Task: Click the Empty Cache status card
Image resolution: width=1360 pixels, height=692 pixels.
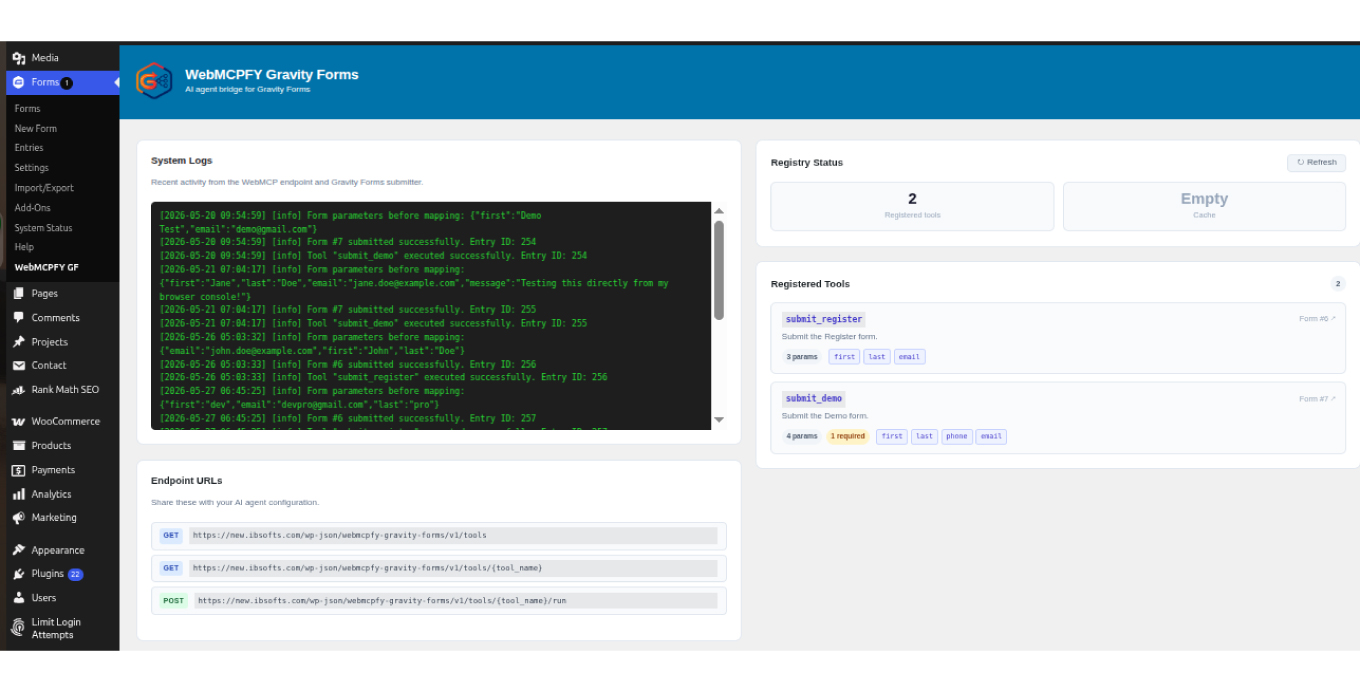Action: [x=1204, y=206]
